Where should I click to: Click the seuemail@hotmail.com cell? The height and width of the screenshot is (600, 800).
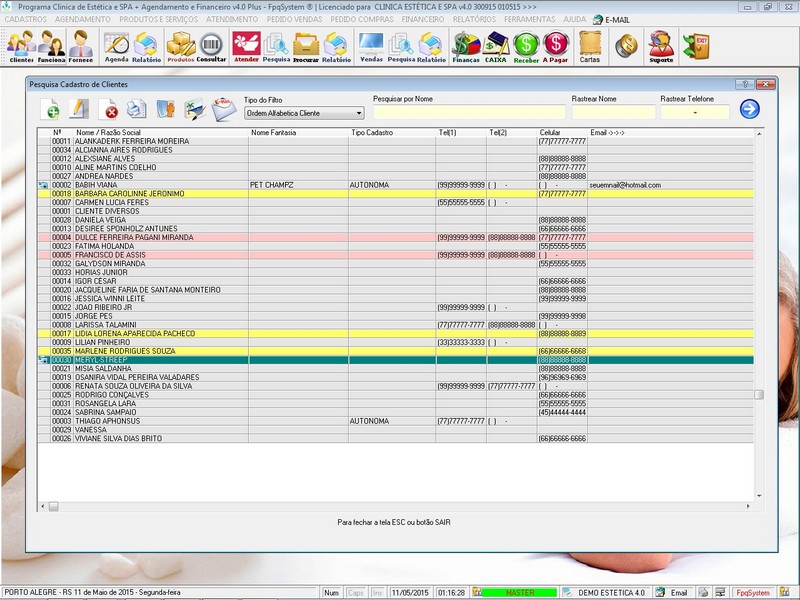pos(625,185)
